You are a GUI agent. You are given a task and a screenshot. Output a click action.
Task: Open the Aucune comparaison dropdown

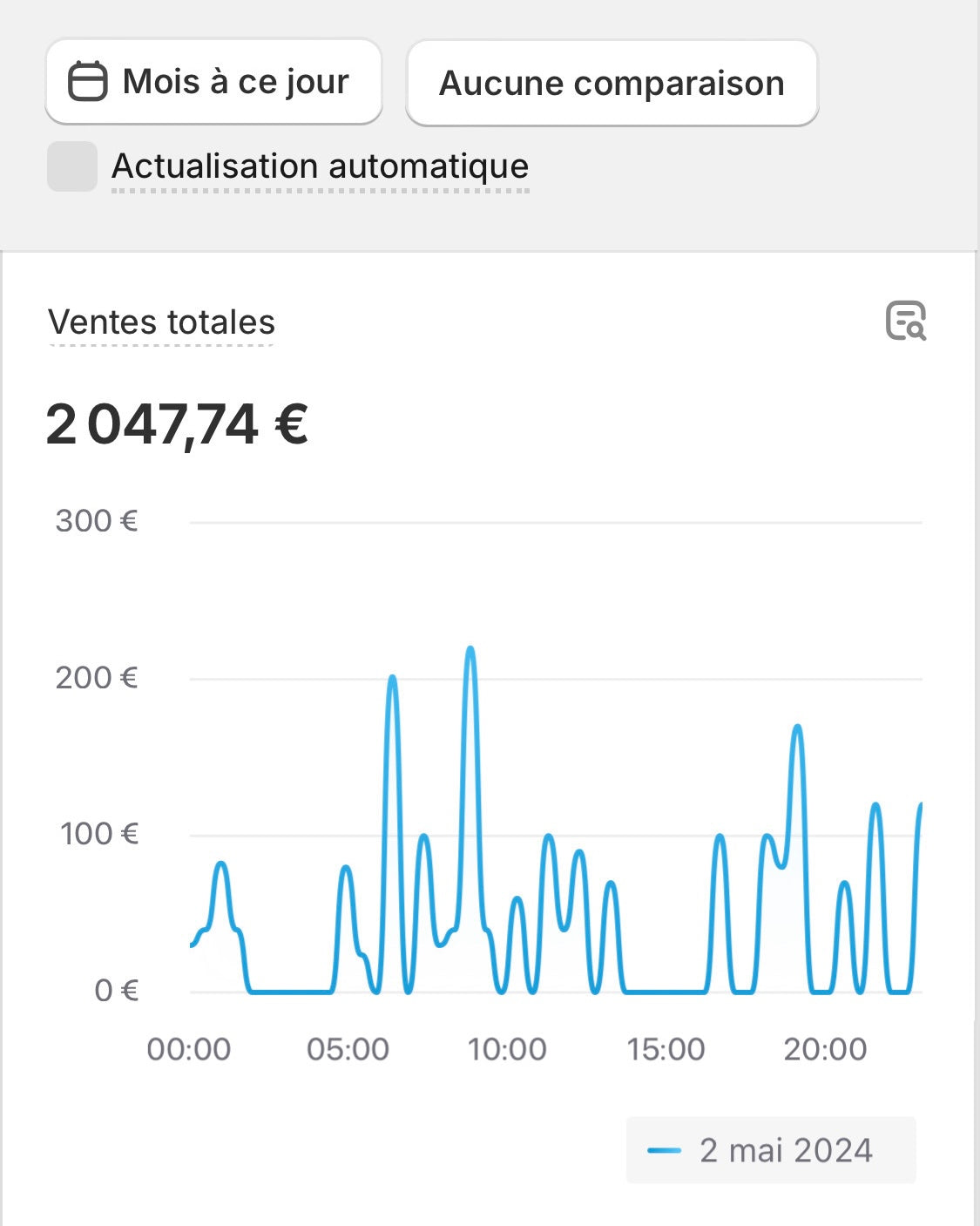(x=612, y=83)
